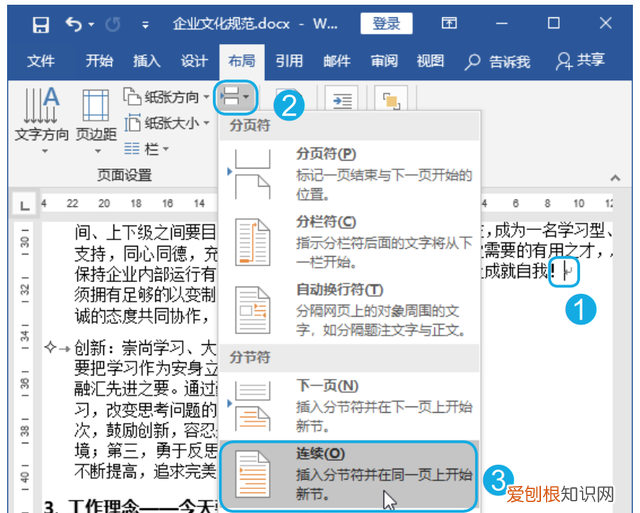Click the vertical ruler
640x513 pixels.
click(25, 366)
